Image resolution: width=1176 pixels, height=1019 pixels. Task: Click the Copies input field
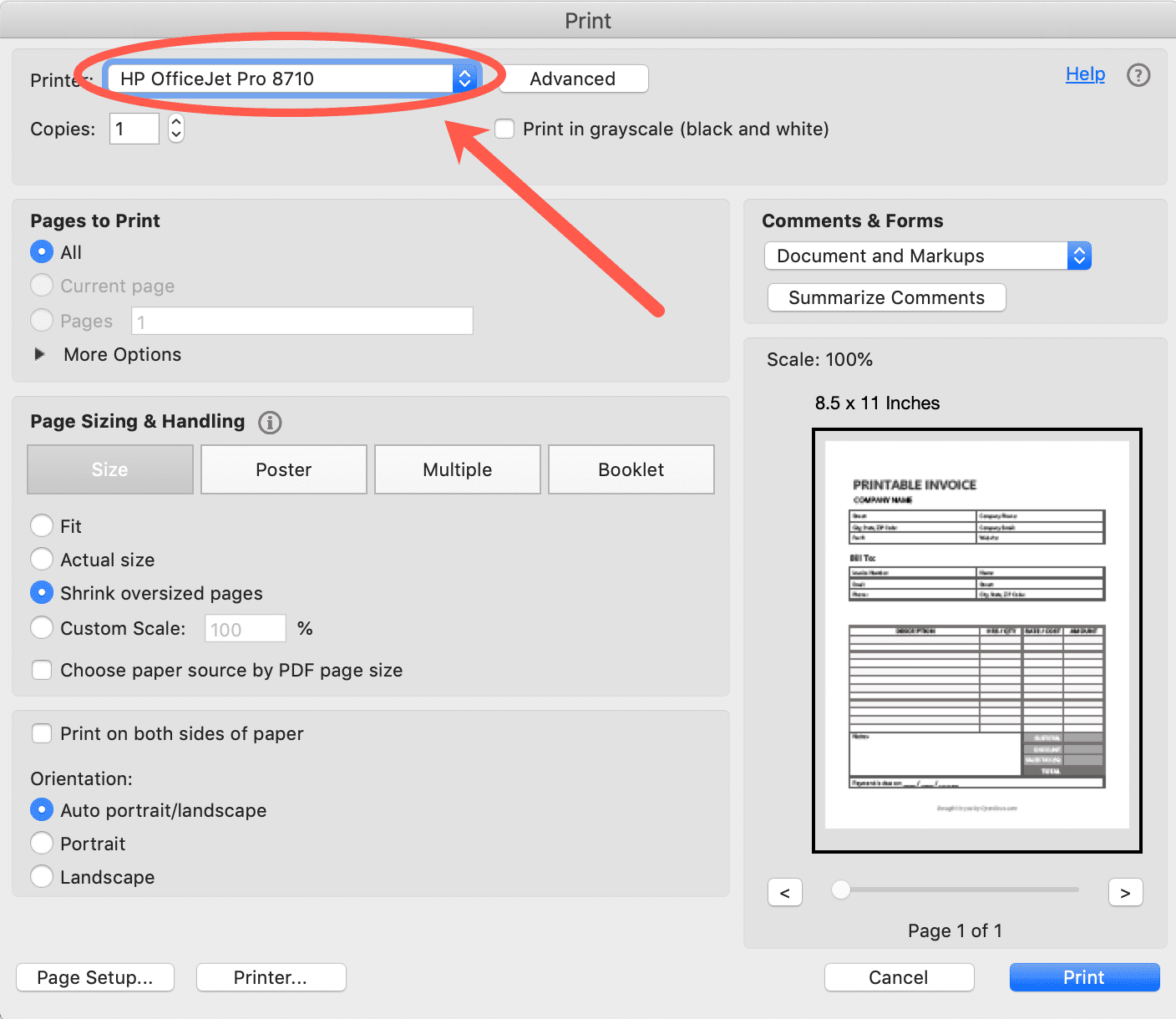tap(134, 129)
